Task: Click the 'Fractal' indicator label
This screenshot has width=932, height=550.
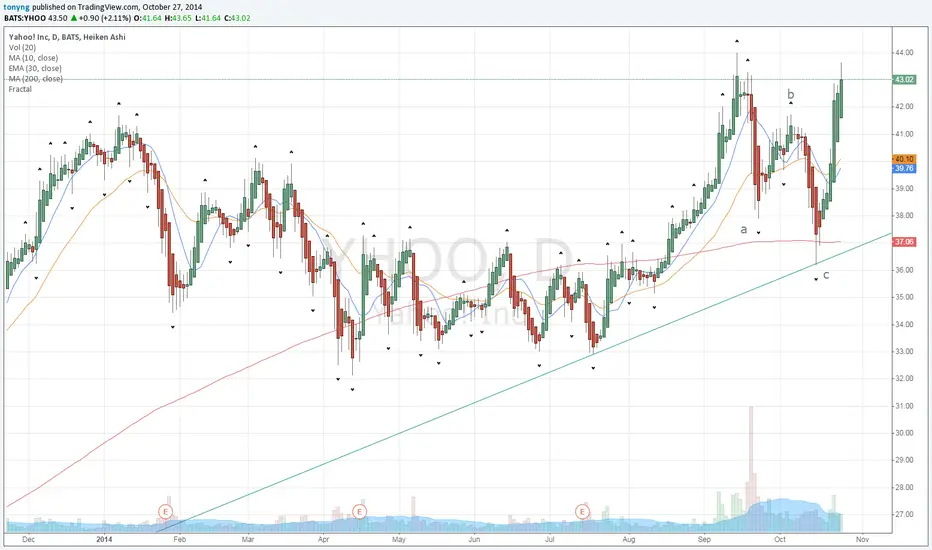Action: [20, 89]
